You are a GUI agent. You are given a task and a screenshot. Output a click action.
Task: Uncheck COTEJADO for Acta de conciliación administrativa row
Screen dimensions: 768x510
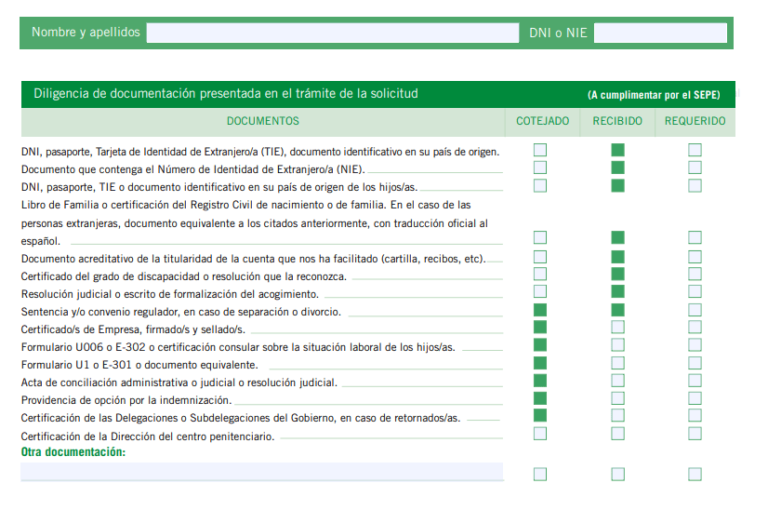click(540, 381)
